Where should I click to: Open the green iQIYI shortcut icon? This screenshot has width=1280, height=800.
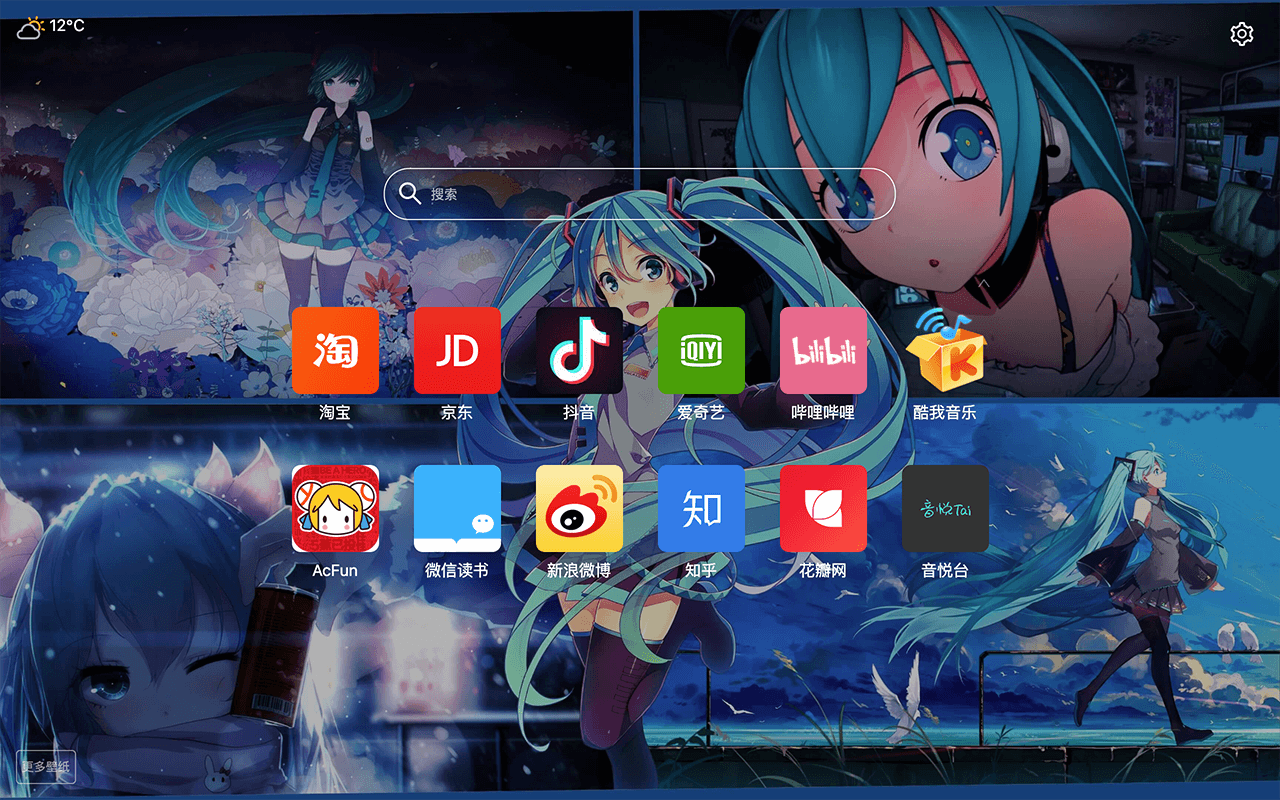701,350
